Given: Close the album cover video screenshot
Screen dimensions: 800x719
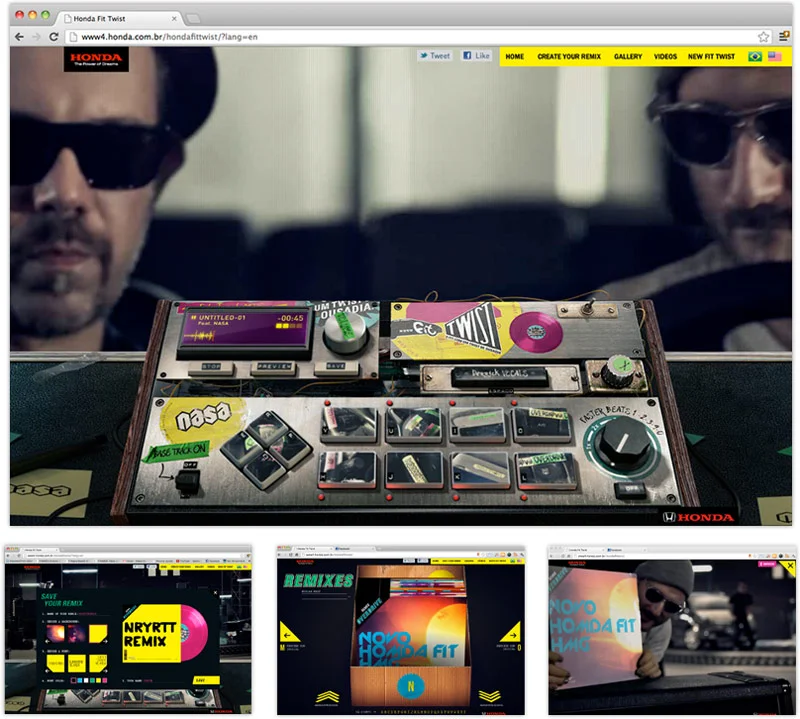Looking at the screenshot, I should 790,566.
